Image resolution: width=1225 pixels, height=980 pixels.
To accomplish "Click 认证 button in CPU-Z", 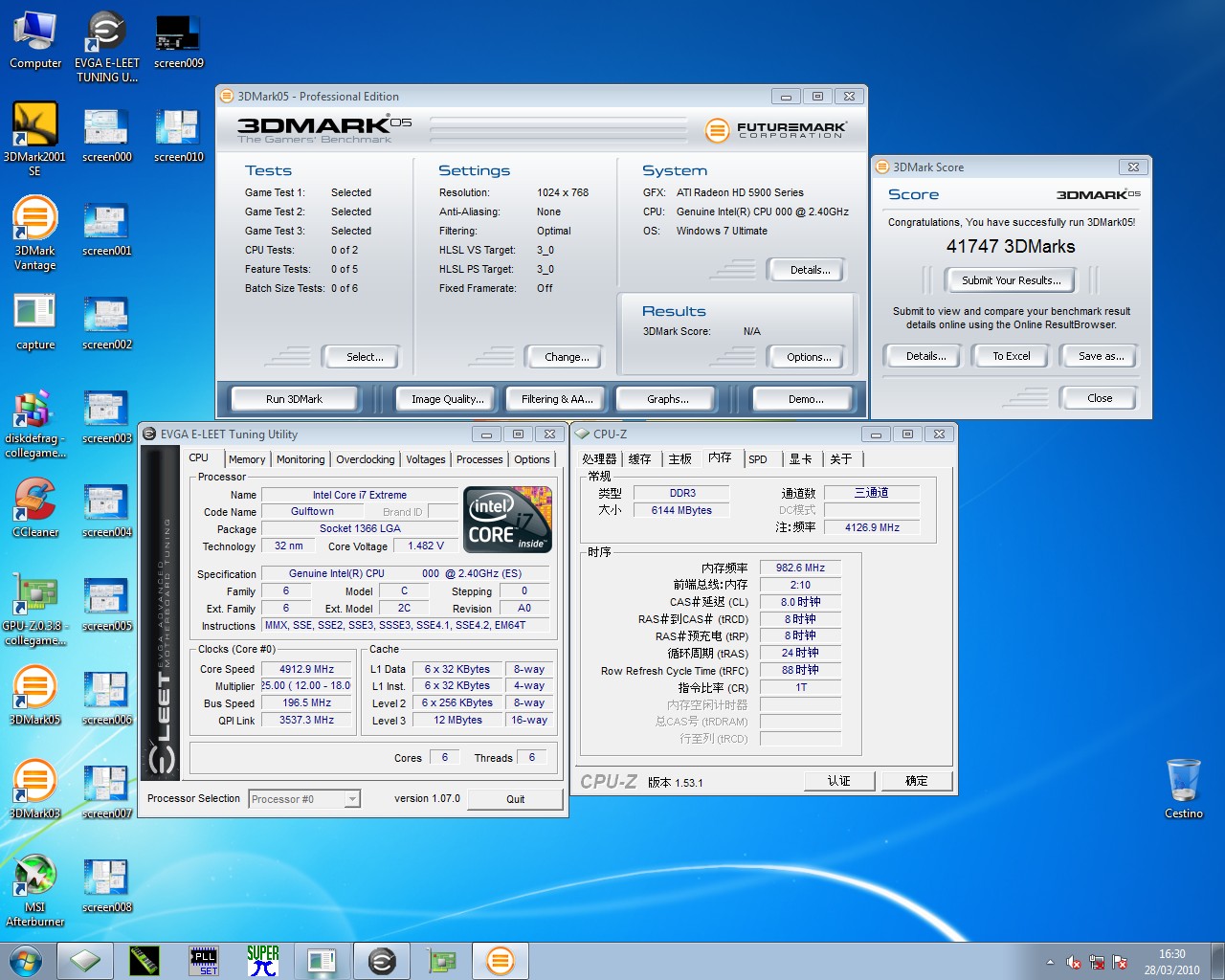I will coord(839,781).
